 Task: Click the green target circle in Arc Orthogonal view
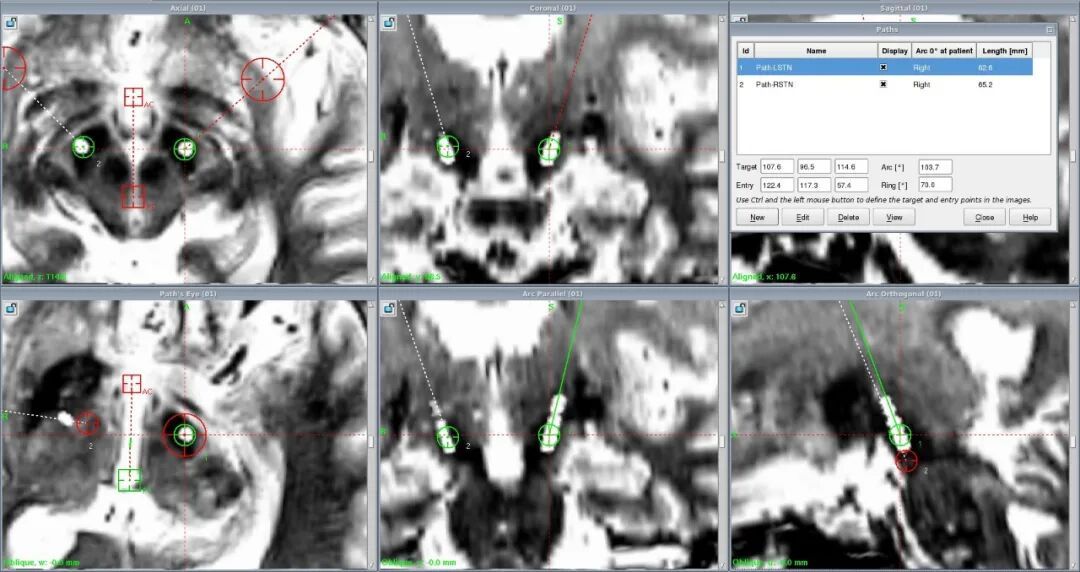tap(900, 436)
